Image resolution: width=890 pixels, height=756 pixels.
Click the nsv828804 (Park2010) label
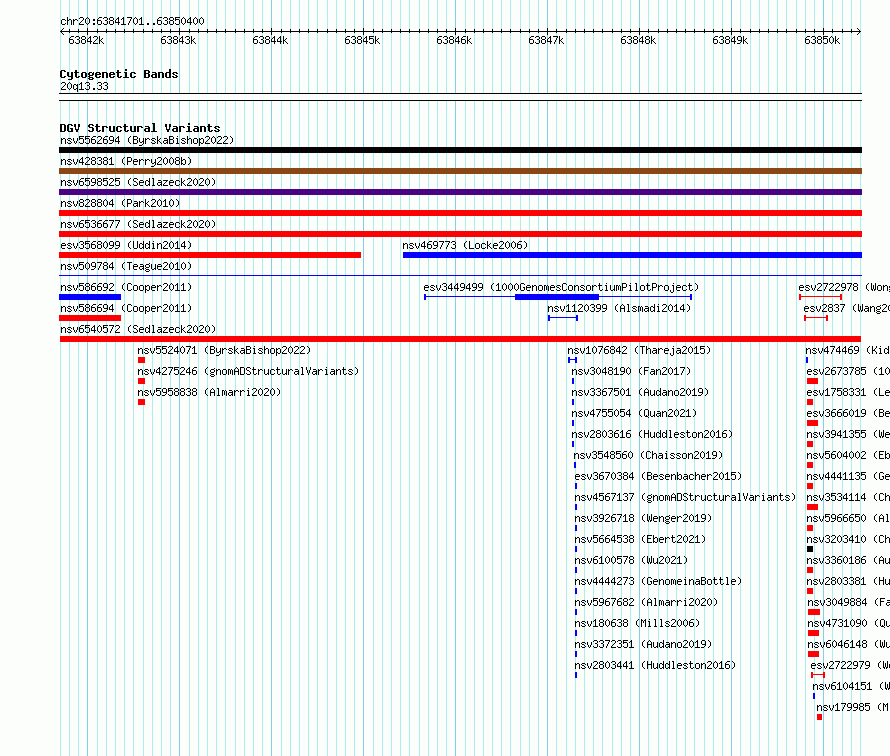[120, 203]
